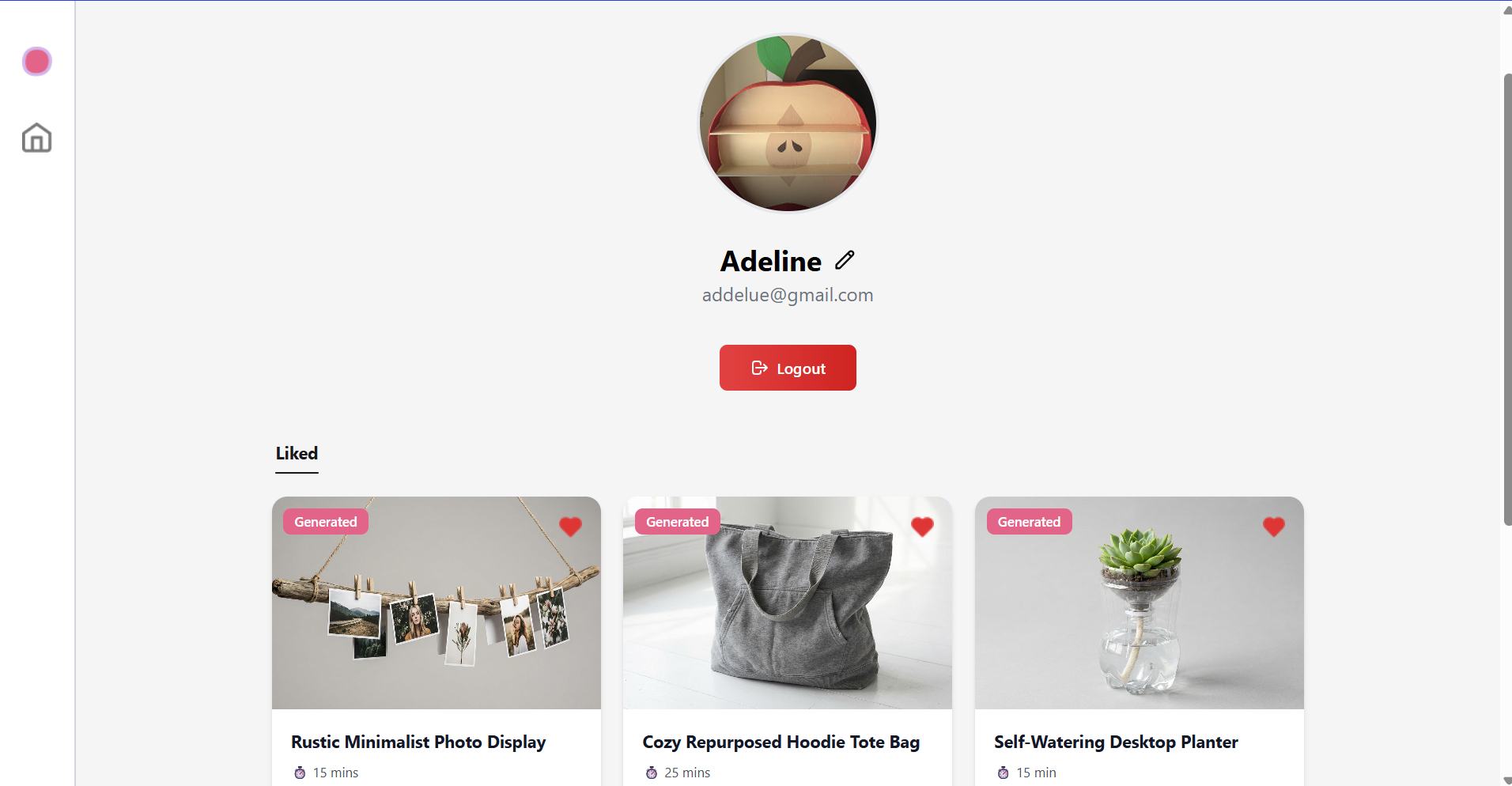Click the vertical page scrollbar thumb

click(1506, 300)
